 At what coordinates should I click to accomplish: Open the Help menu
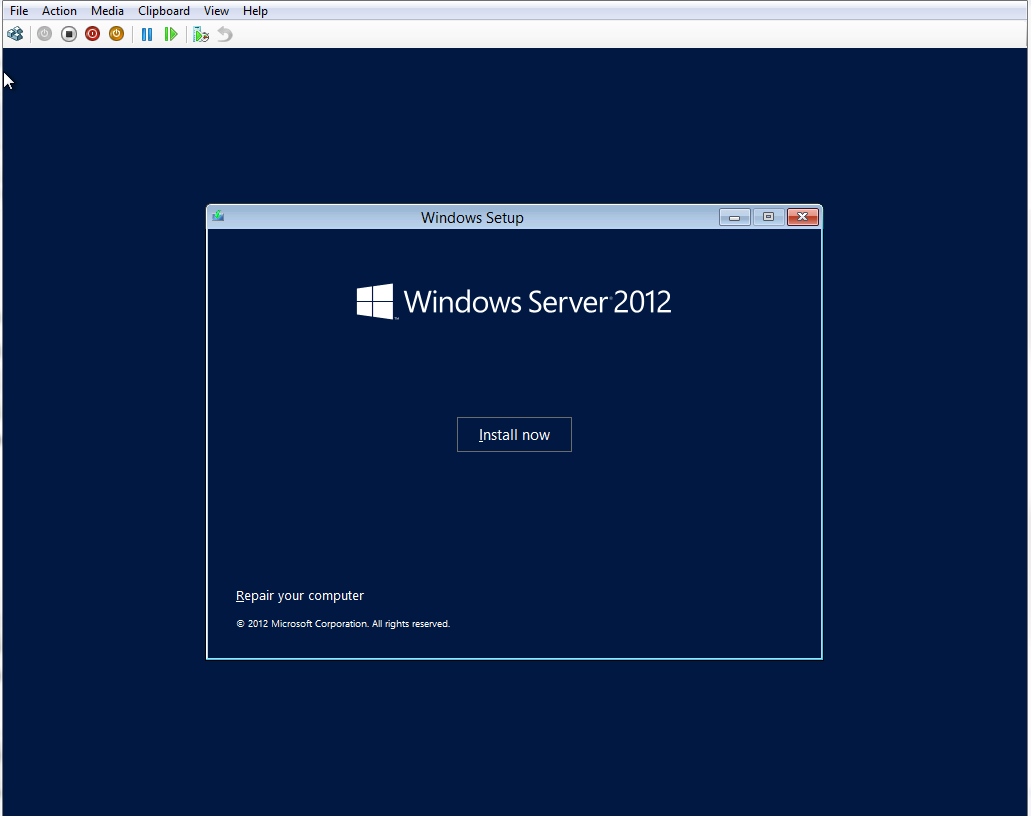[255, 11]
